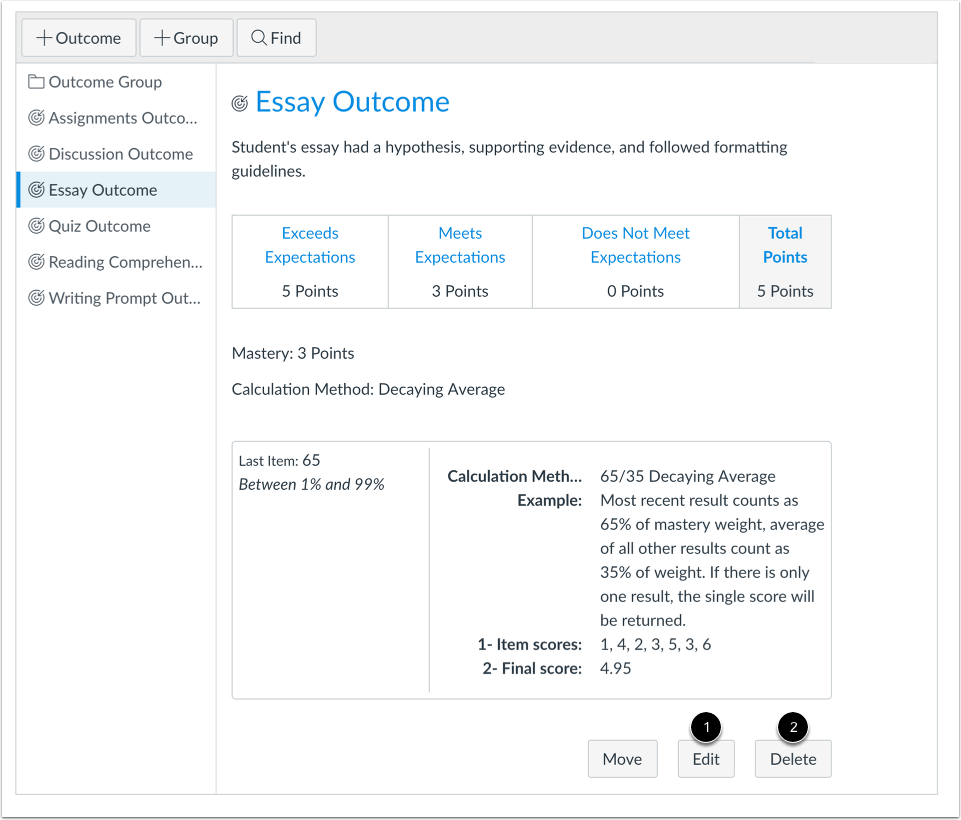Open the Find outcomes search
Screen dimensions: 961x820
(x=276, y=38)
